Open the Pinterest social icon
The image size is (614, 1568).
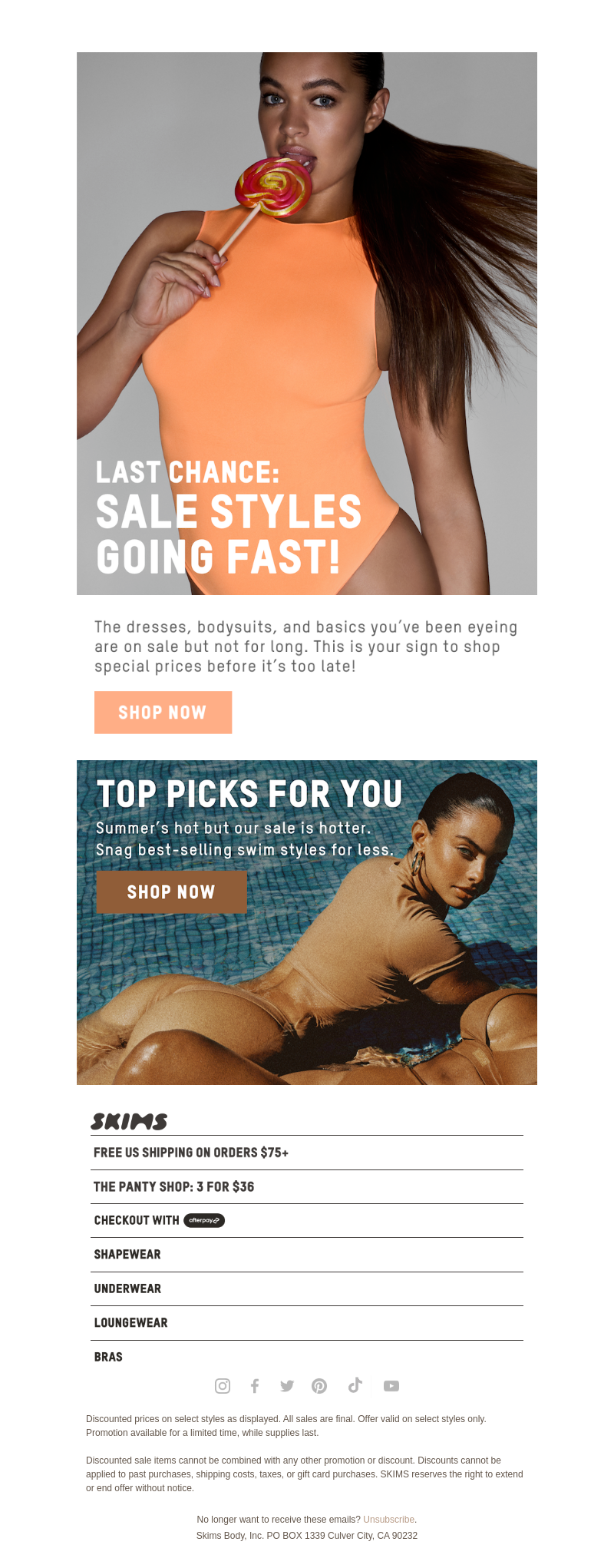(x=319, y=1385)
